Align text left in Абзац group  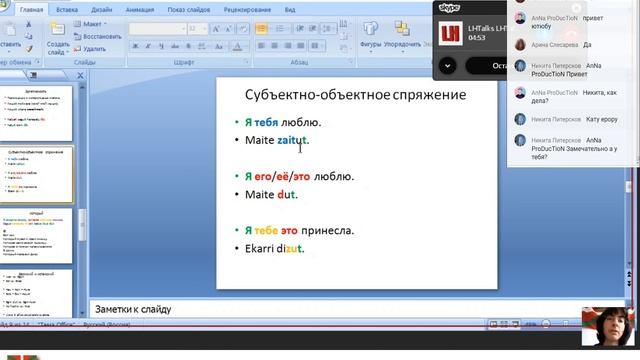click(261, 46)
